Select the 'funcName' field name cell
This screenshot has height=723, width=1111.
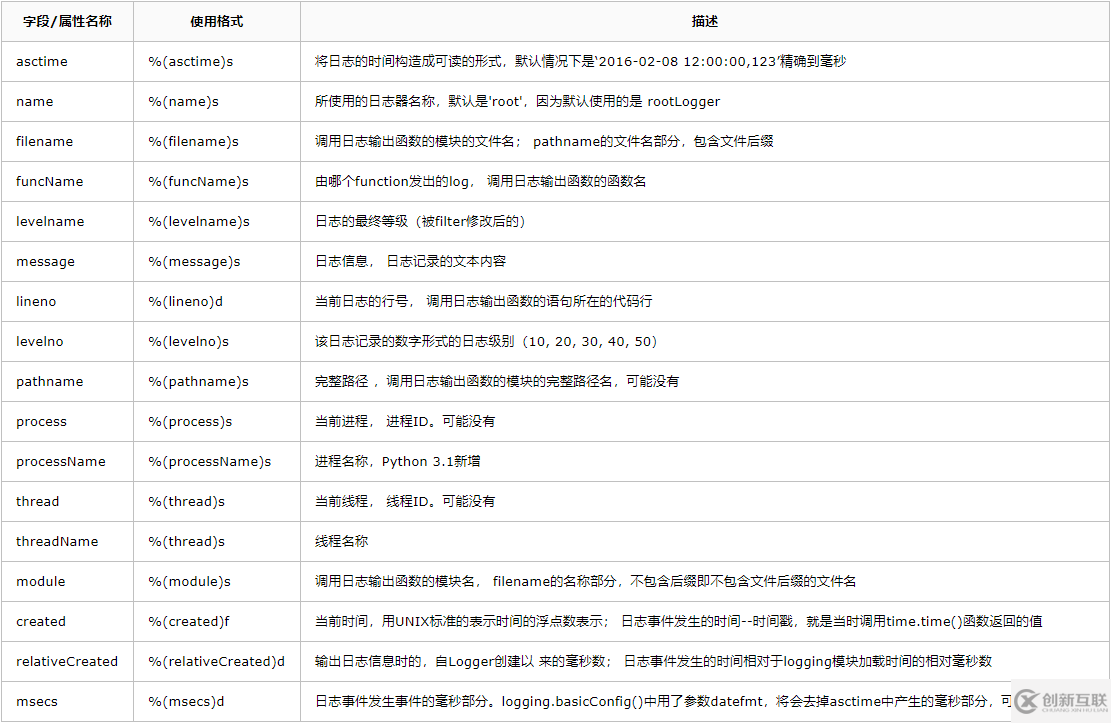pyautogui.click(x=67, y=181)
